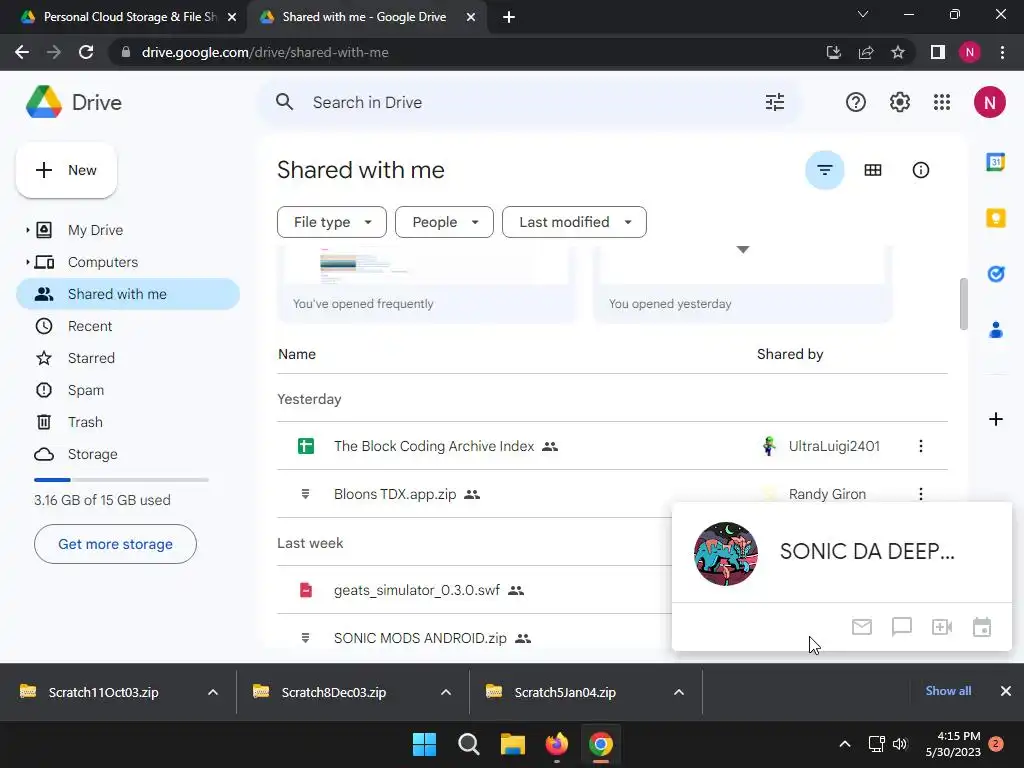This screenshot has width=1024, height=768.
Task: Select Bloons TDX.app.zip file
Action: (394, 494)
